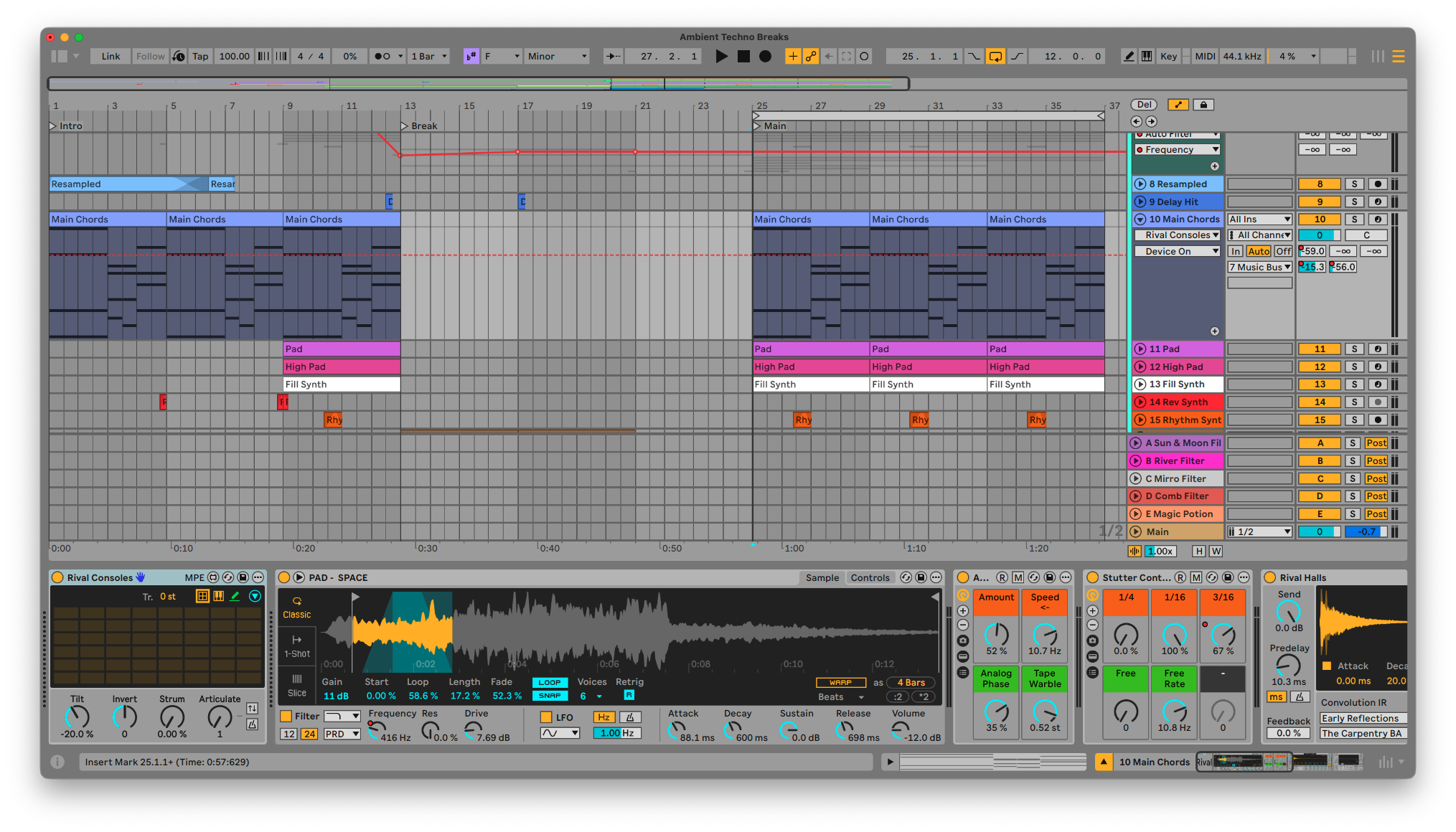Solo the 11 Pad track

1353,349
